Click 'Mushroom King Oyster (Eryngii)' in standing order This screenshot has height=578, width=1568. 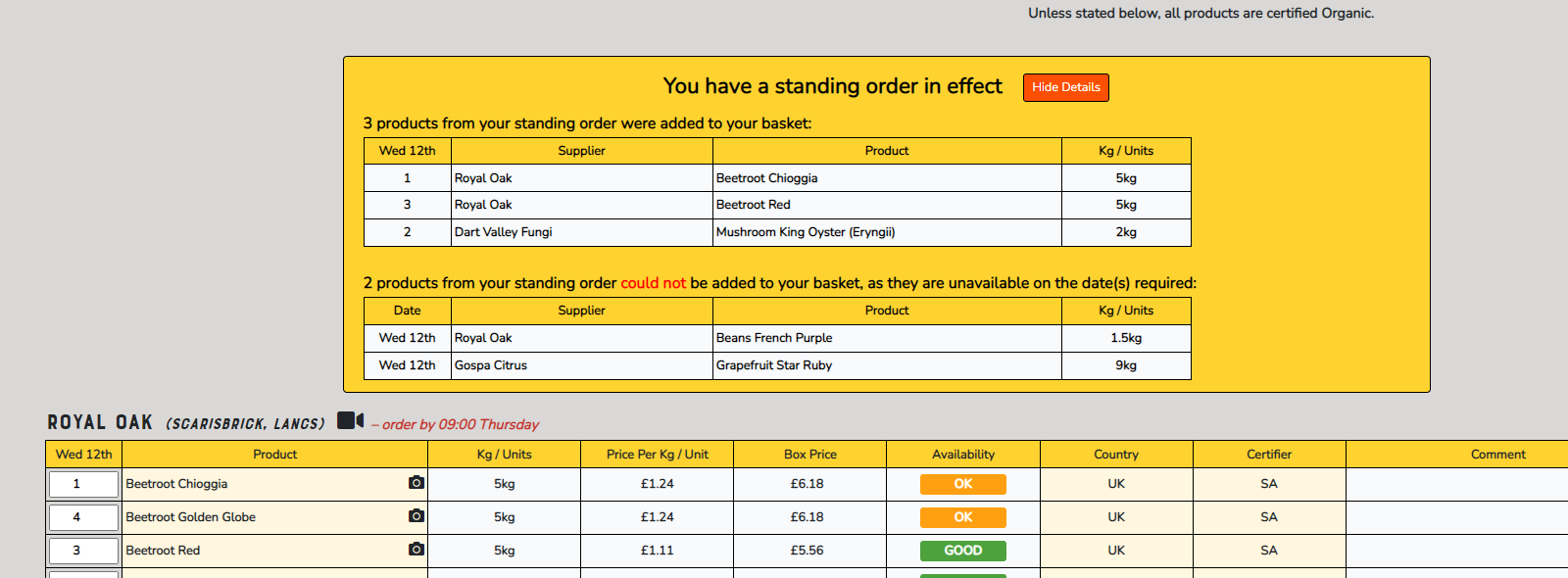pyautogui.click(x=806, y=232)
